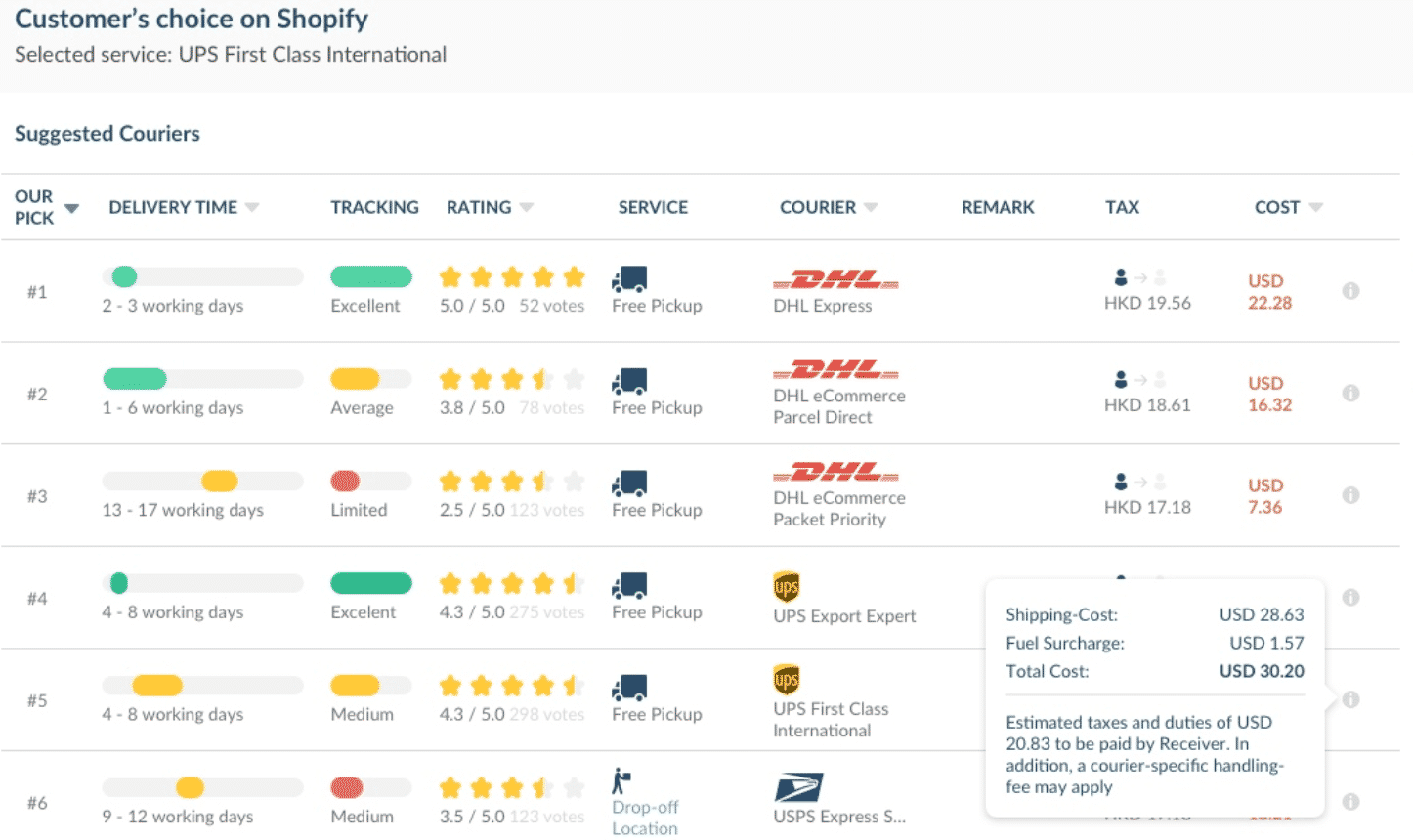Viewport: 1413px width, 840px height.
Task: Click the Drop-off walking person icon
Action: click(x=621, y=781)
